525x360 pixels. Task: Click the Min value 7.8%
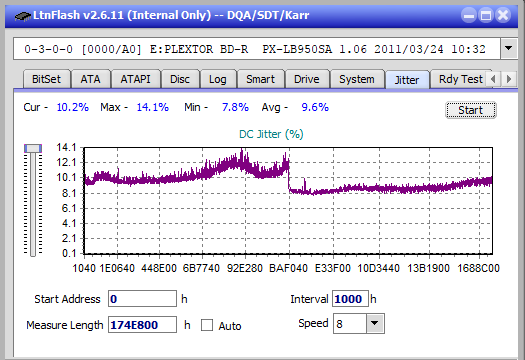pos(235,107)
